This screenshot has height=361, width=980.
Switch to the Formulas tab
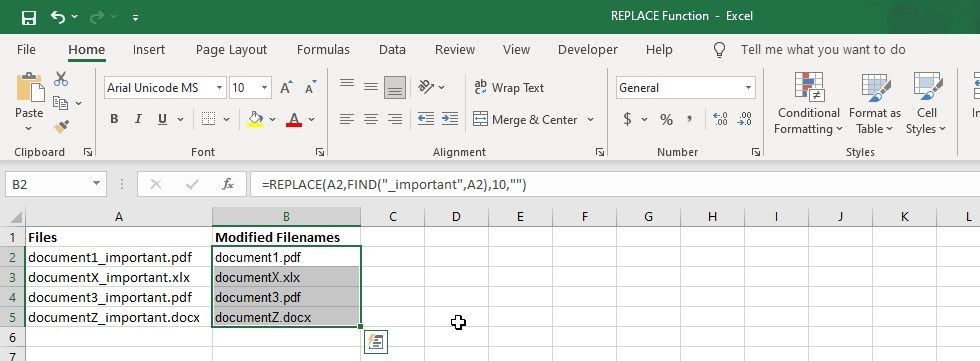coord(323,50)
